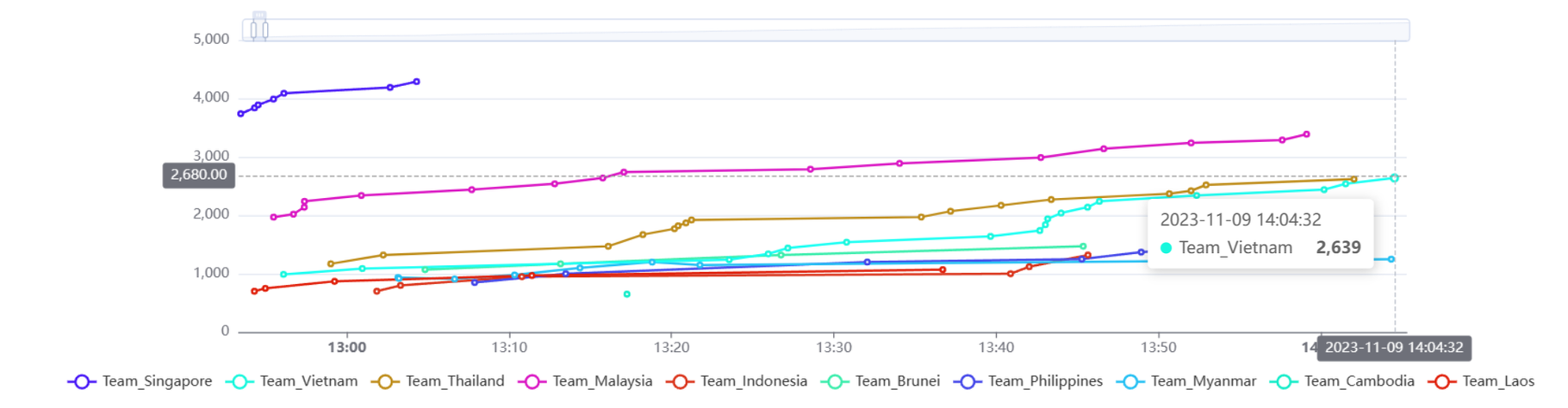Image resolution: width=1568 pixels, height=408 pixels.
Task: Click the 2,680.00 y-axis pointer label
Action: (x=199, y=175)
